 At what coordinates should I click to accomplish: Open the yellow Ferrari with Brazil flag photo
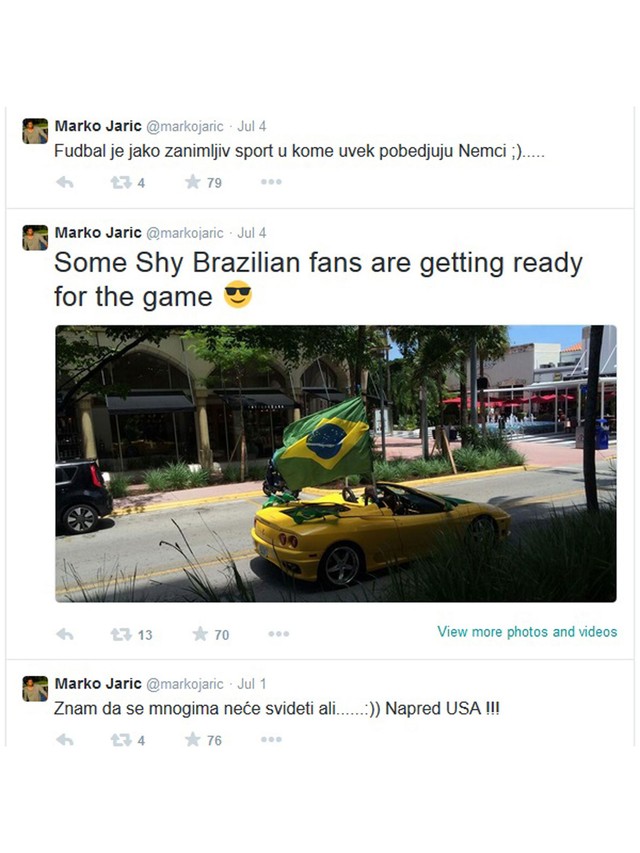tap(336, 463)
